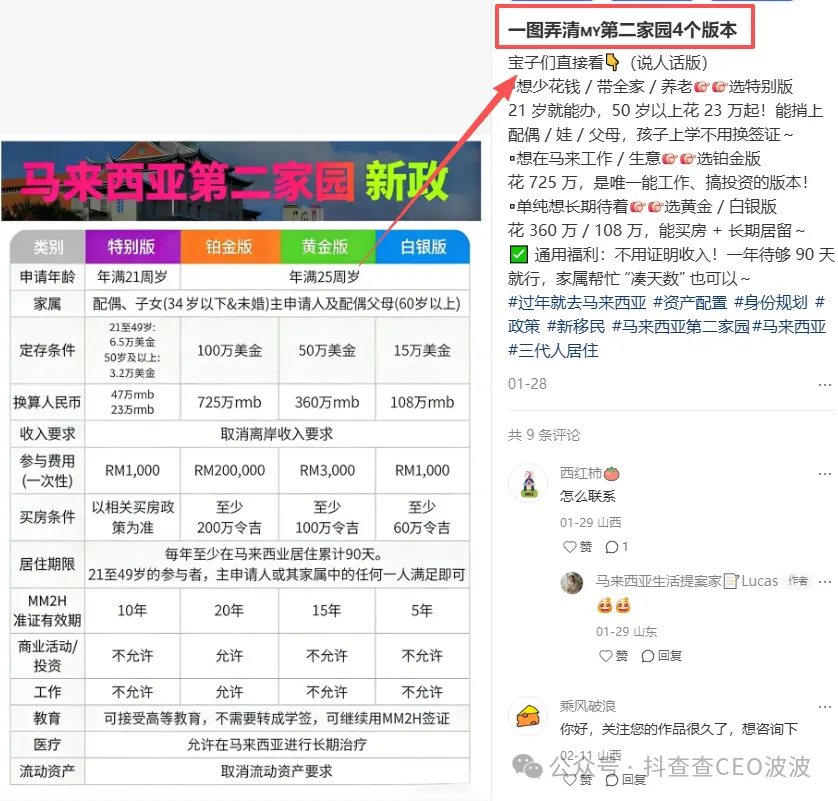The height and width of the screenshot is (801, 838).
Task: Like 西红柿's 怎么联系 comment with the heart
Action: [570, 547]
